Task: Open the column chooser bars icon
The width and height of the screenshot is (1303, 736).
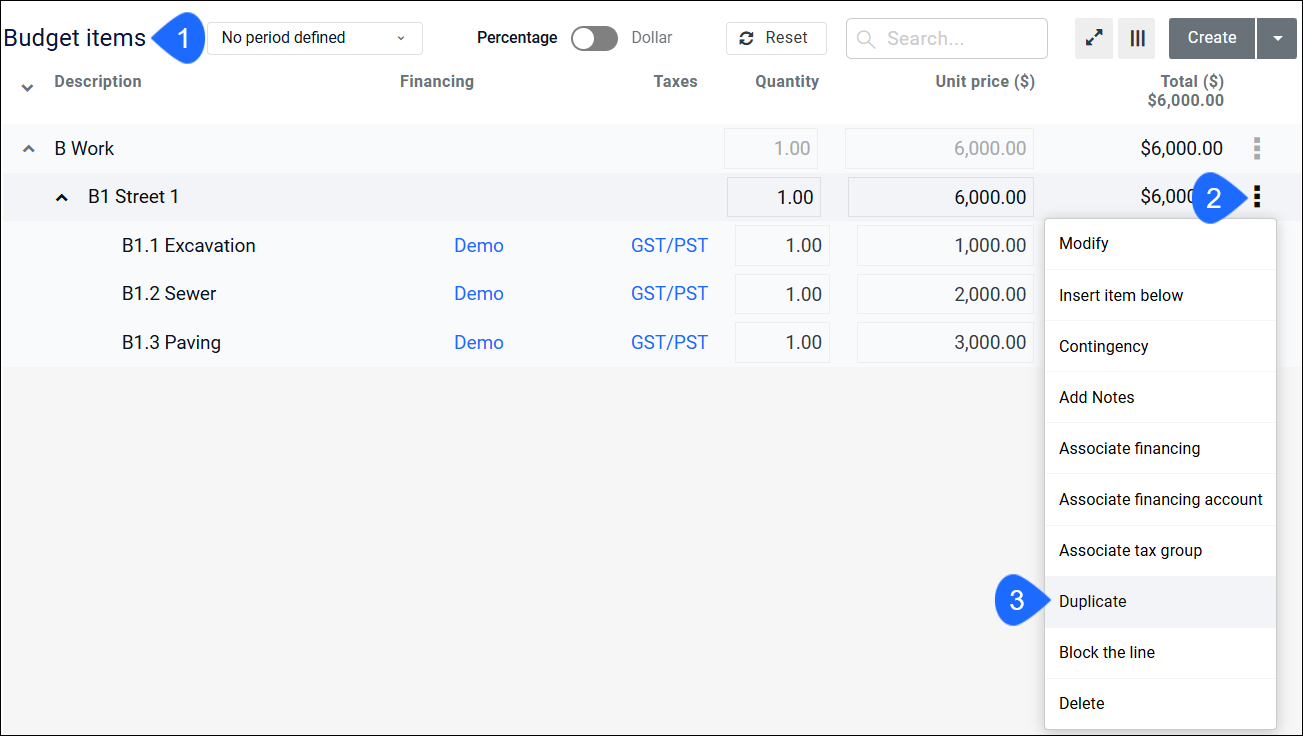Action: 1137,38
